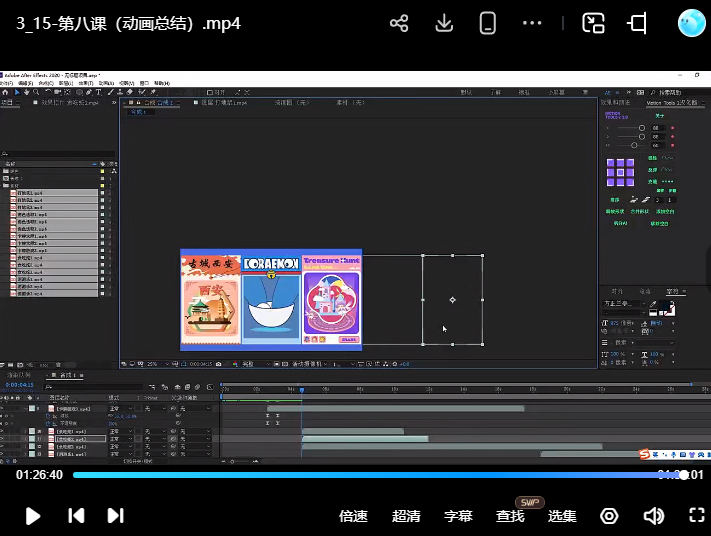Image resolution: width=711 pixels, height=536 pixels.
Task: Download the video file
Action: point(446,23)
